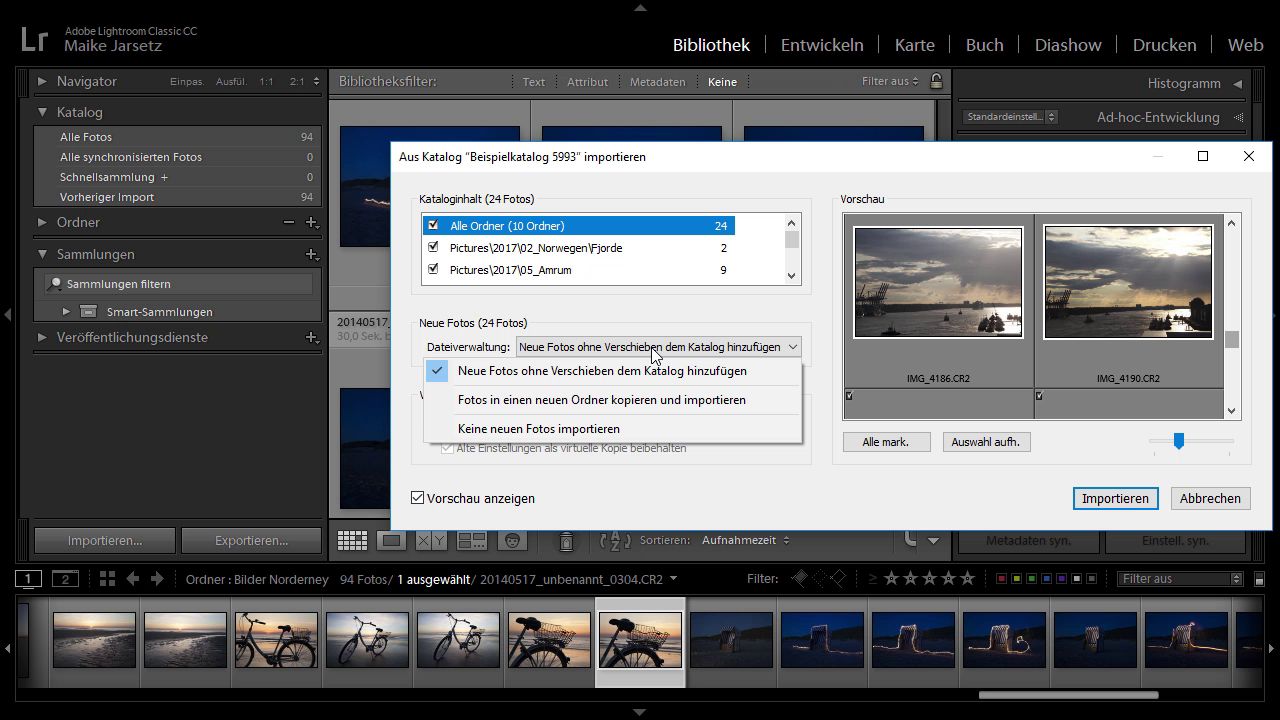Open Standardeinstell. preset dropdown
The height and width of the screenshot is (720, 1280).
tap(1010, 117)
